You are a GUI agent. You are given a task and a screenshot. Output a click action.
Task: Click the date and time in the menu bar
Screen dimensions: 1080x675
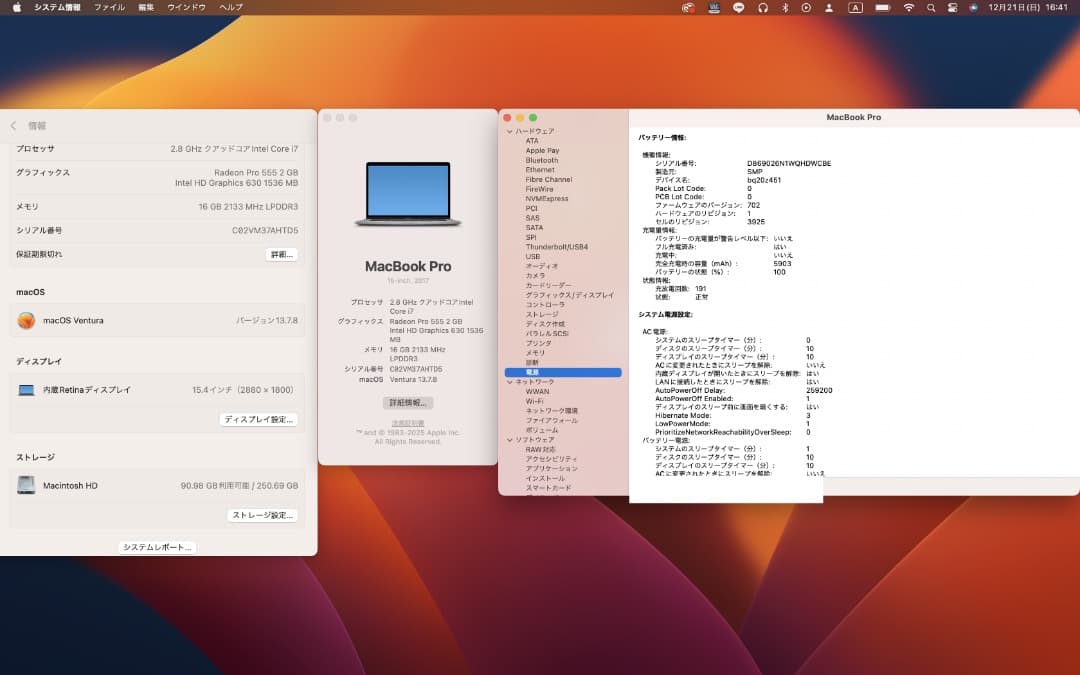click(x=1030, y=7)
